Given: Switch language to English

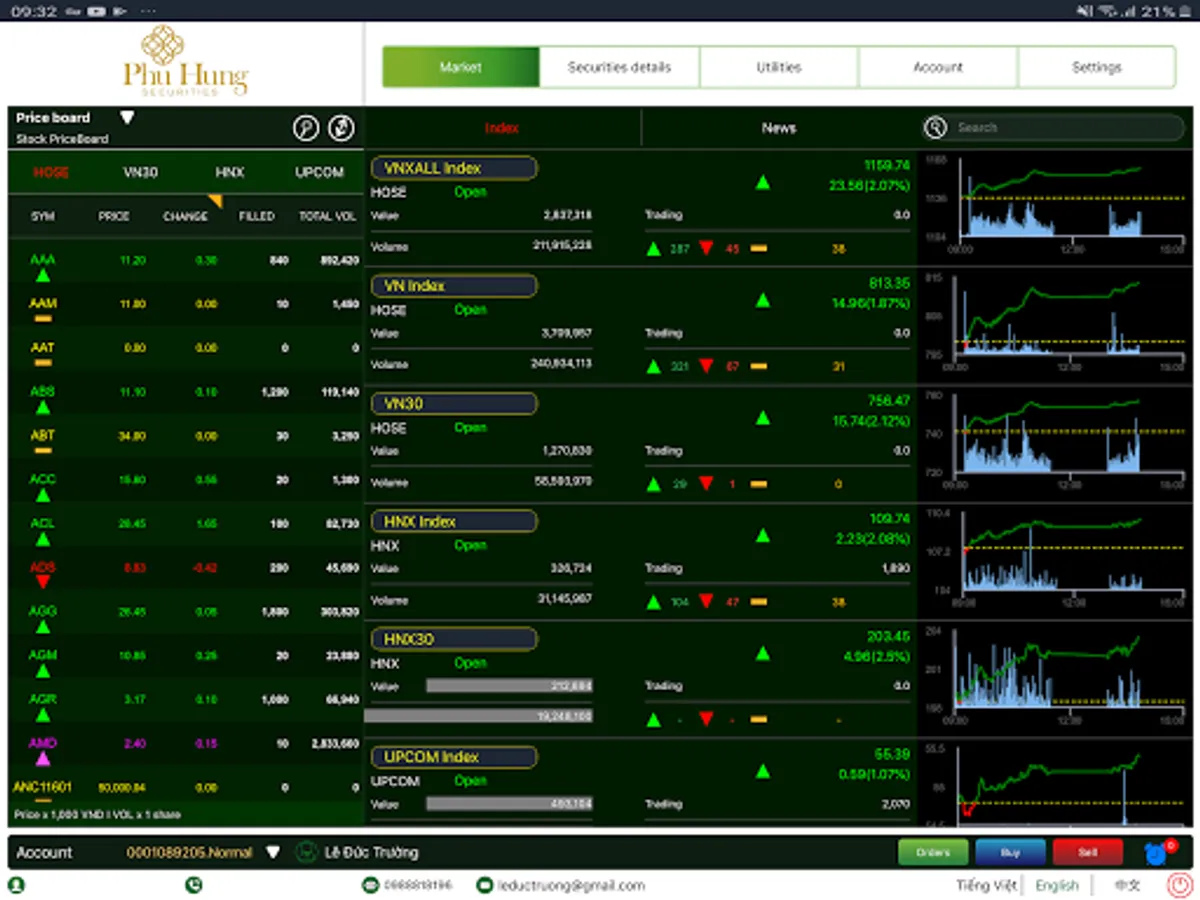Looking at the screenshot, I should click(x=1057, y=885).
